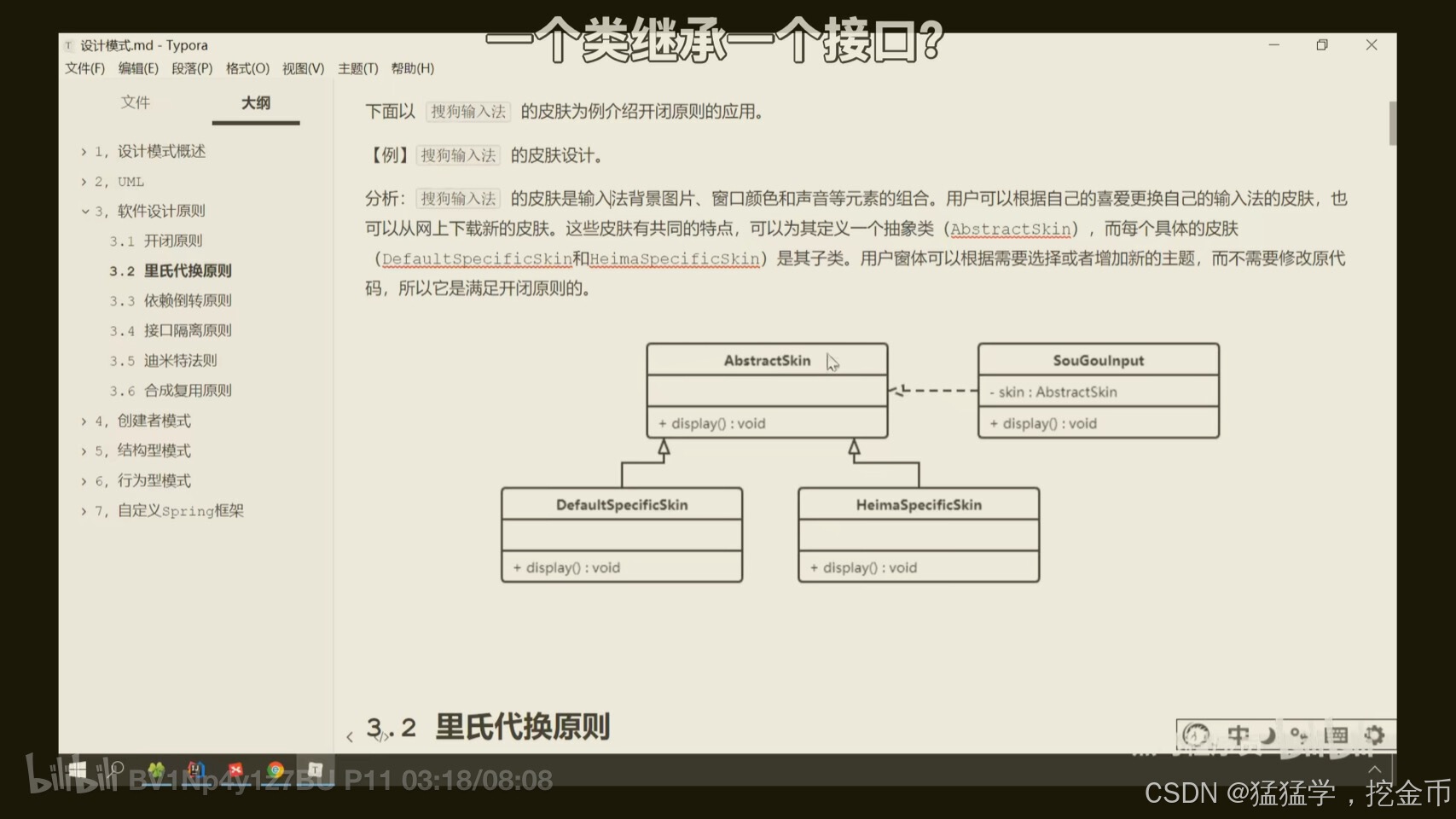Open the 编辑(E) menu
1456x819 pixels.
tap(138, 68)
